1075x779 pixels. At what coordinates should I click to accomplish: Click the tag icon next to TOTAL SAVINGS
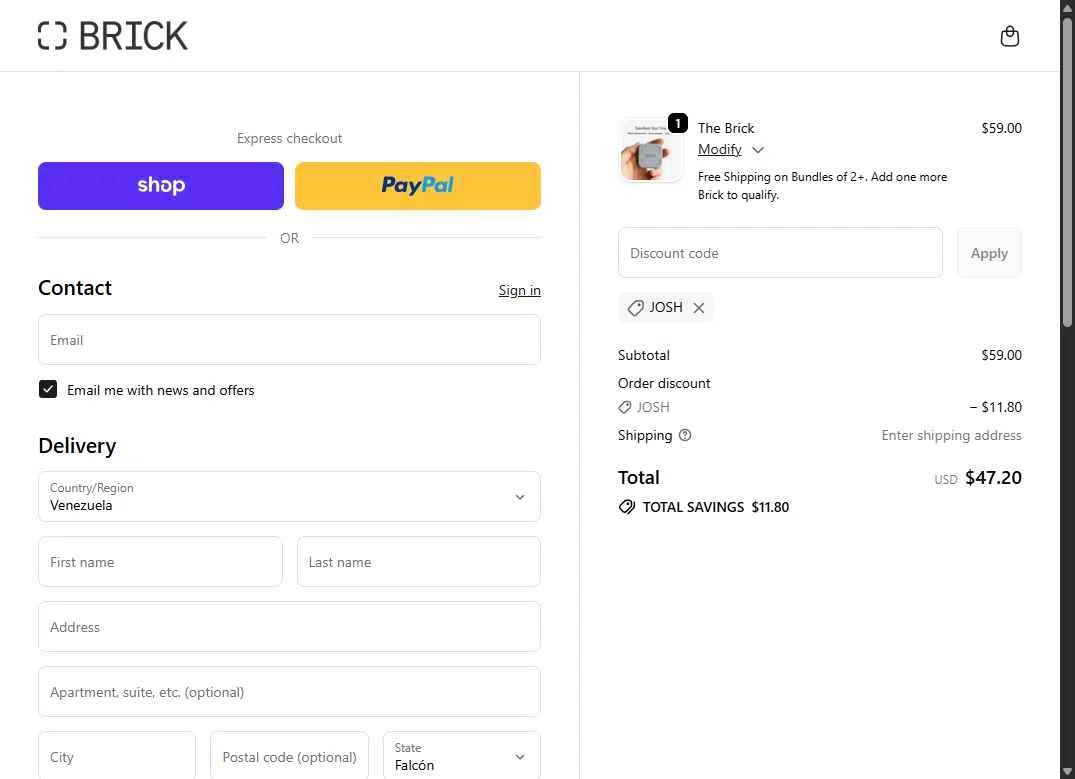pyautogui.click(x=627, y=507)
